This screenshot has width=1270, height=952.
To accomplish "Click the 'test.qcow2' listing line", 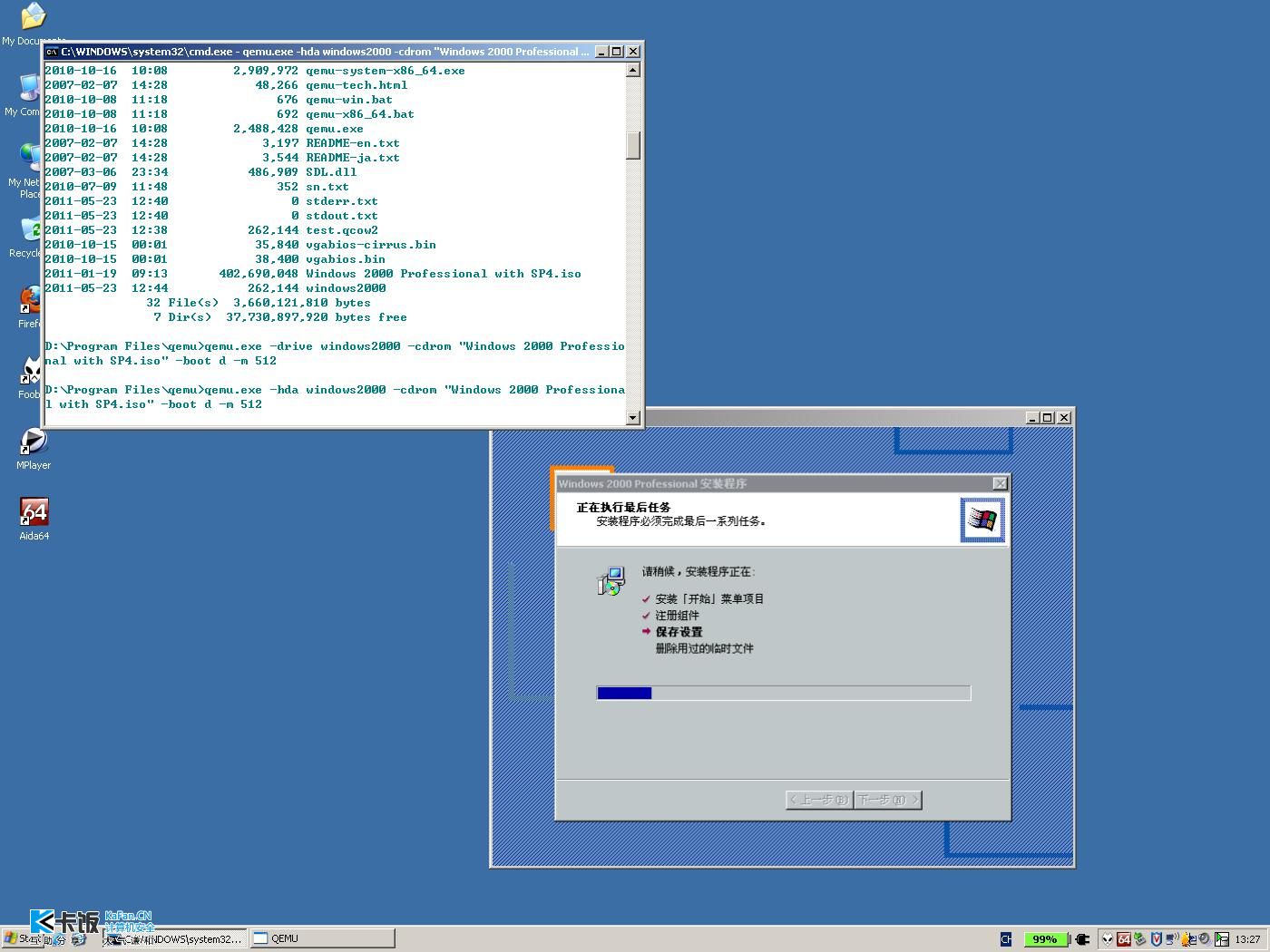I will pyautogui.click(x=211, y=230).
